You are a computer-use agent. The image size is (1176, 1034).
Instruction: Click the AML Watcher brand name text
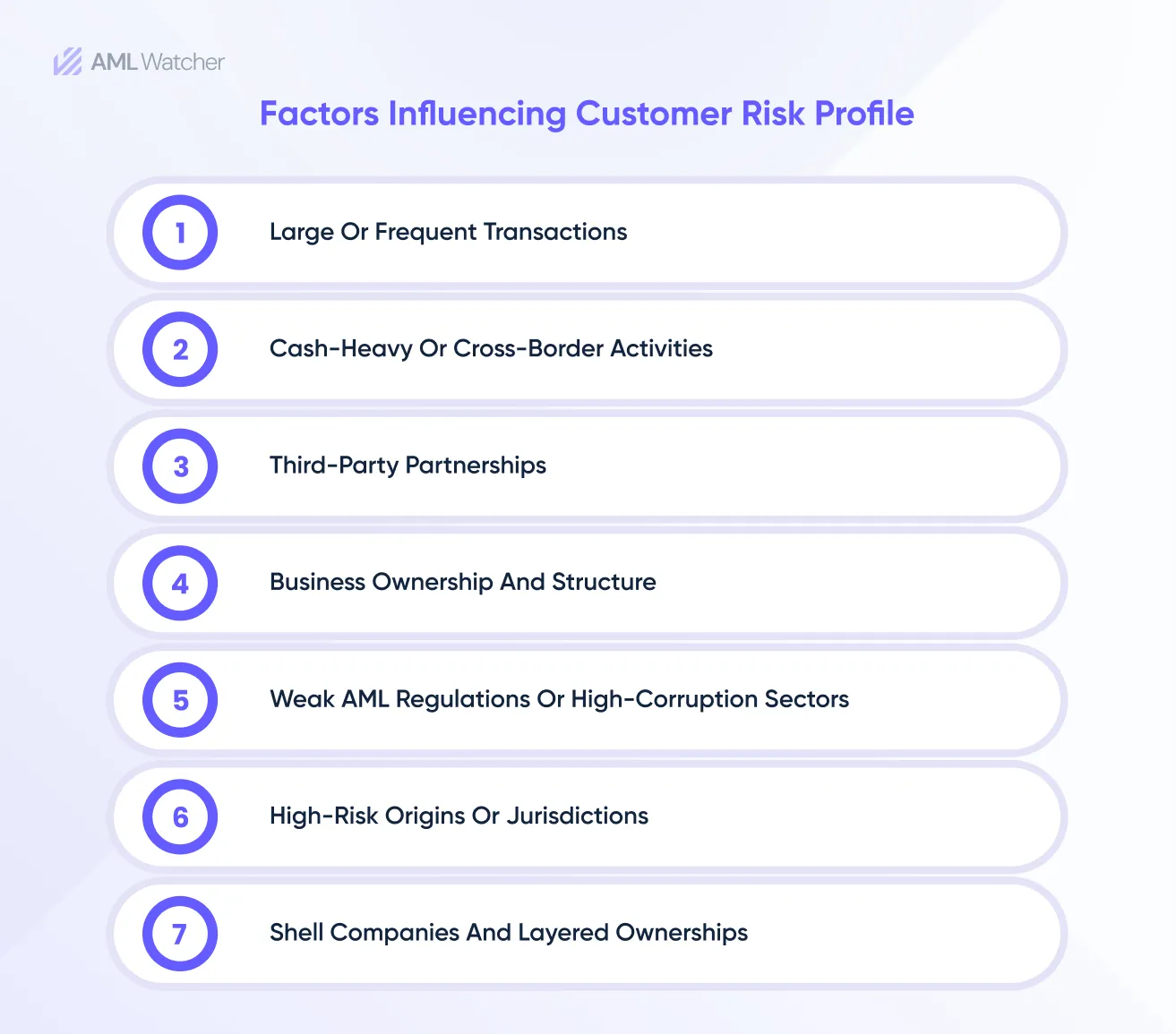click(158, 62)
